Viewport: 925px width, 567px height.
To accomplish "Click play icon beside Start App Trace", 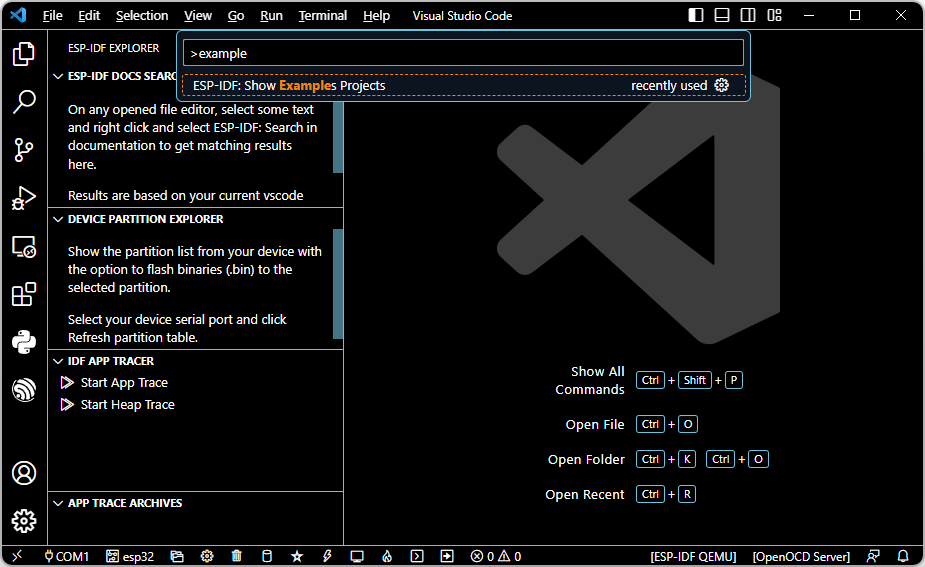I will click(67, 382).
